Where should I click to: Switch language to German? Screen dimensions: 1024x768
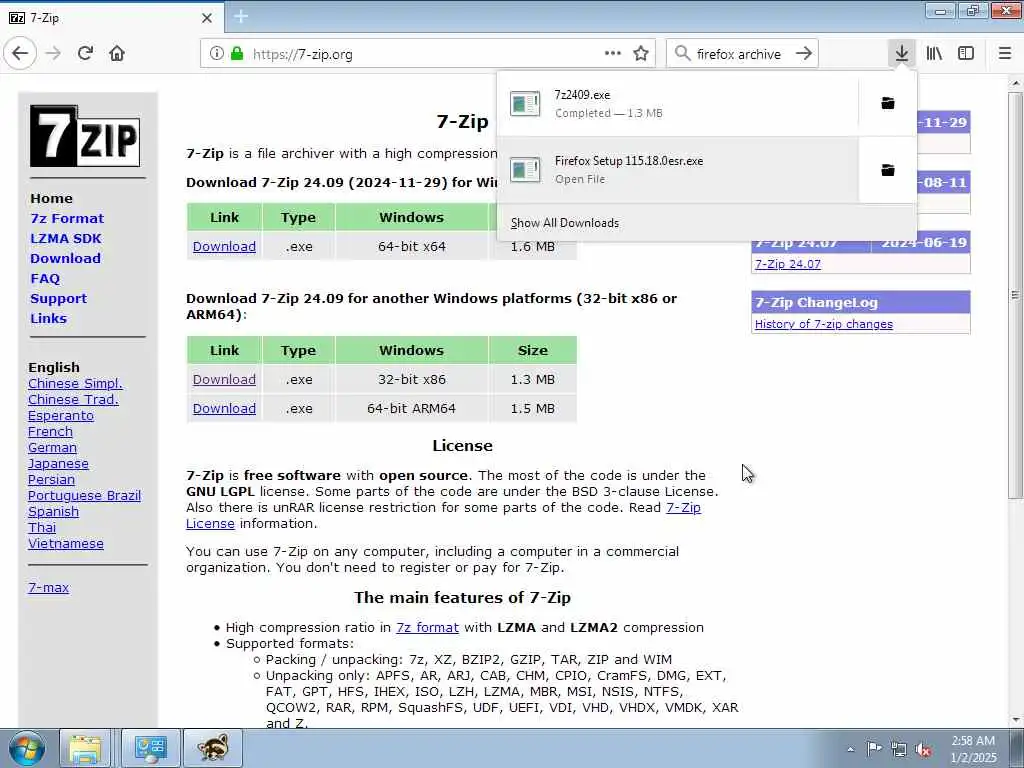click(x=52, y=447)
